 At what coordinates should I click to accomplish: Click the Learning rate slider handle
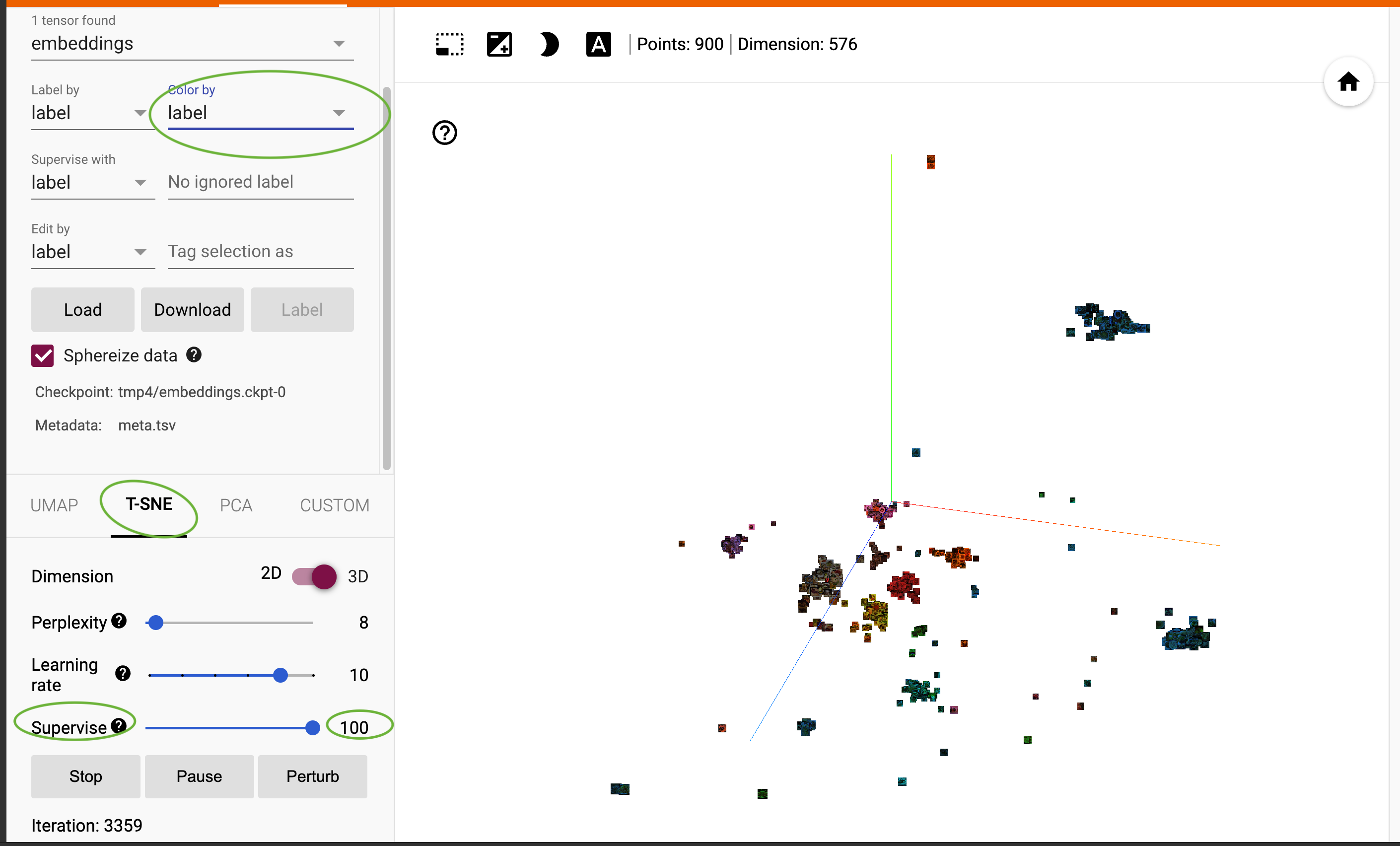click(x=280, y=675)
